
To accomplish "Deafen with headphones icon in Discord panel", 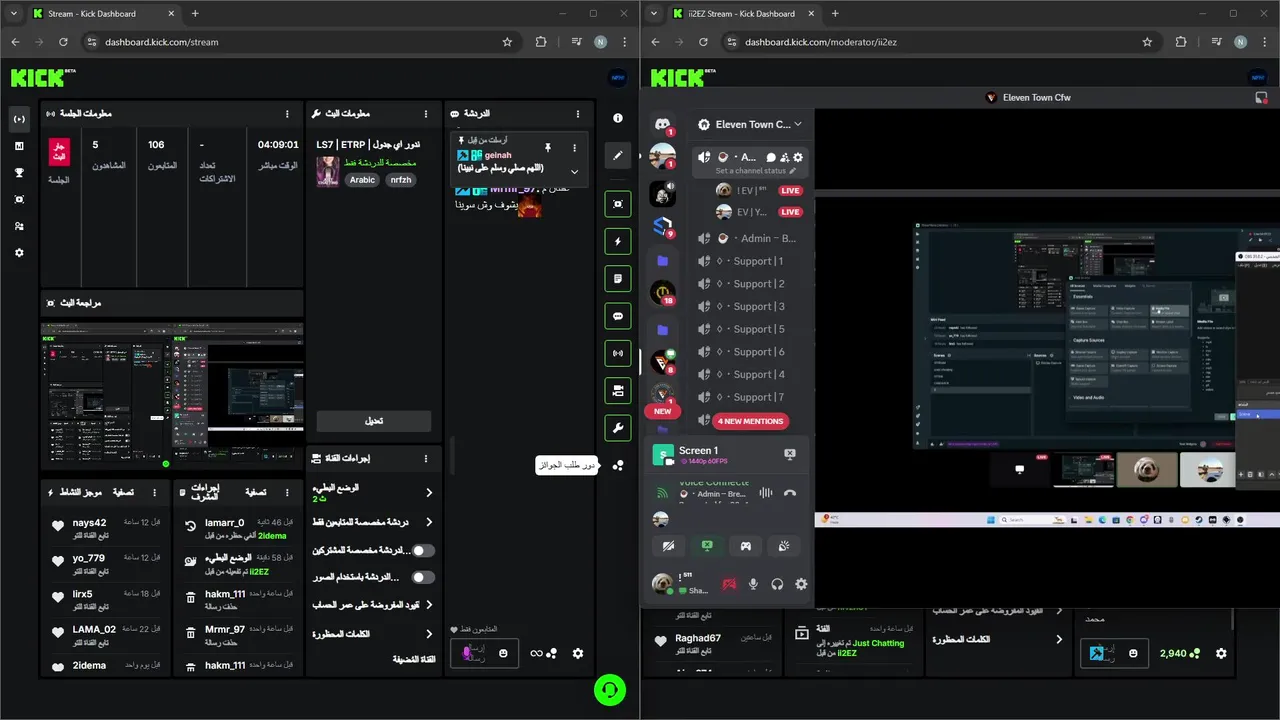I will [x=777, y=584].
